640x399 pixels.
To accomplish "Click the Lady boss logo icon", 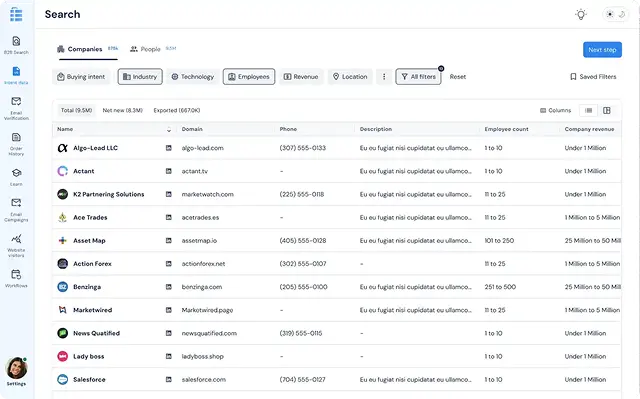I will pos(62,356).
